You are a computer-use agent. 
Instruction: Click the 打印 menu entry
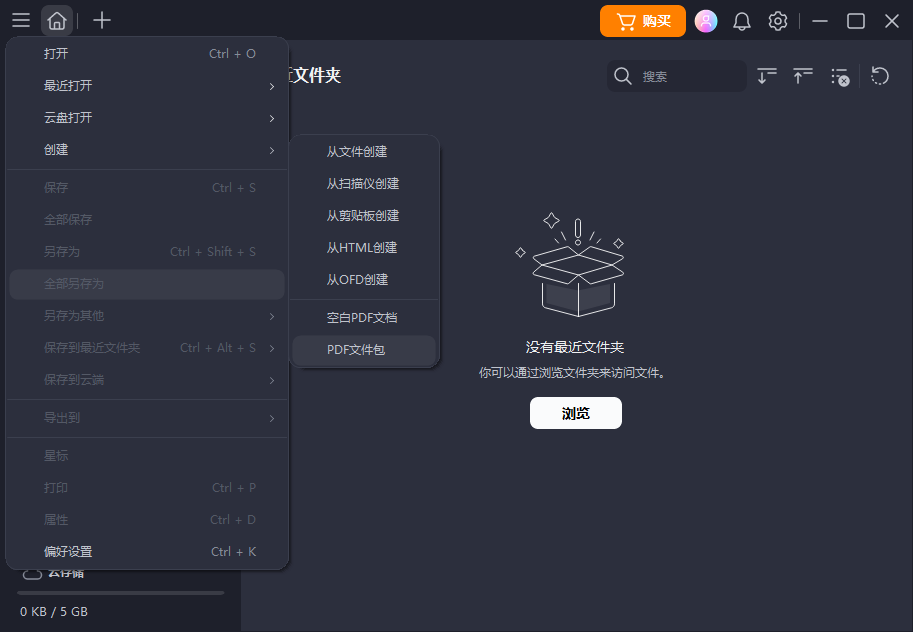pos(147,488)
